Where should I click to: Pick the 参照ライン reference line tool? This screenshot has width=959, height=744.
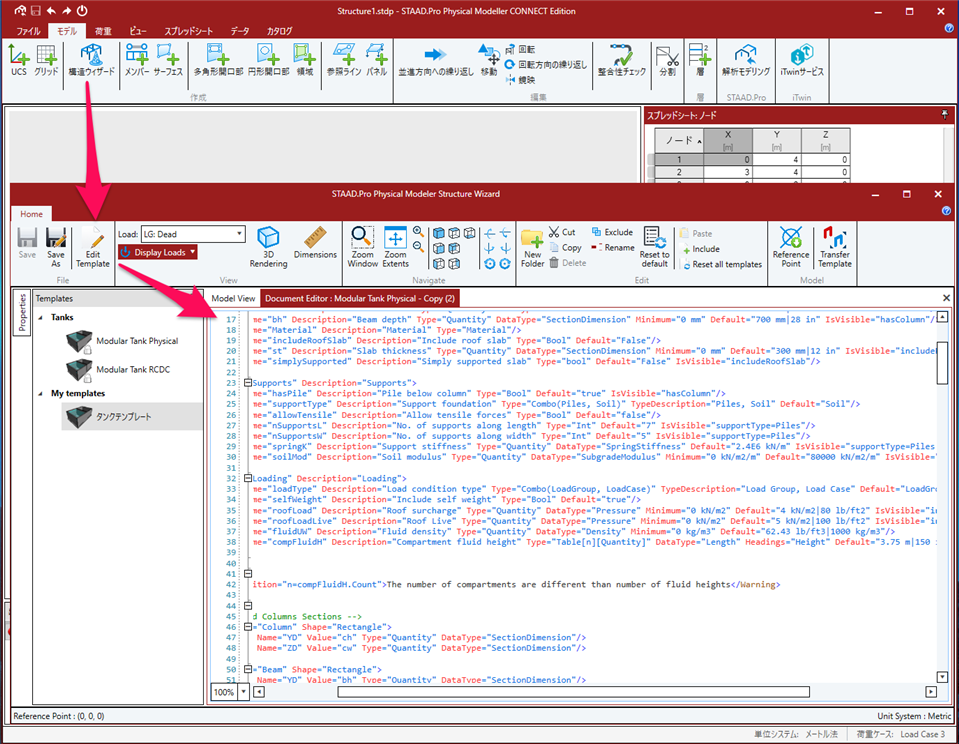coord(344,60)
